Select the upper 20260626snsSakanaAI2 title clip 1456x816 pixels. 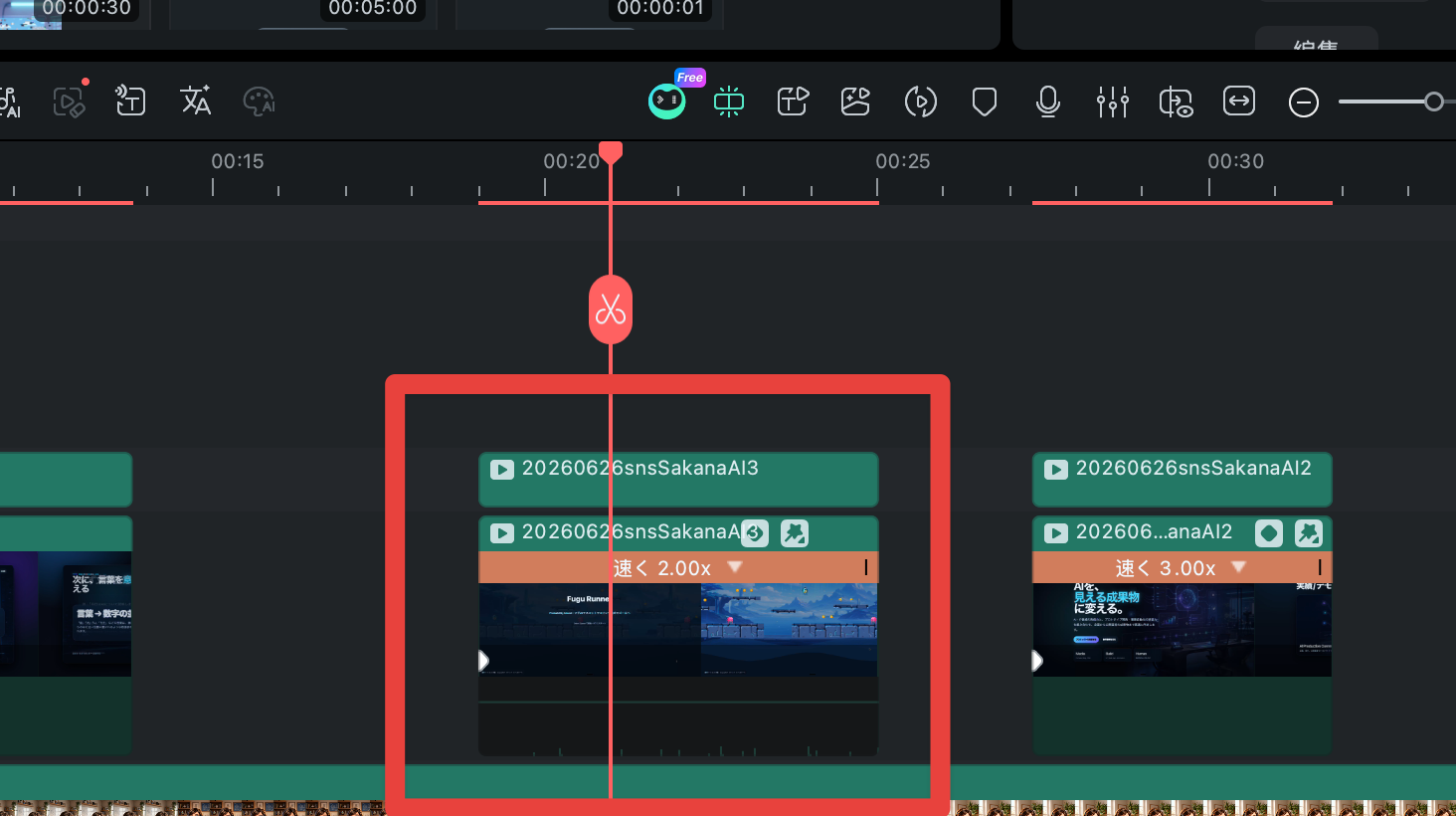[1183, 480]
